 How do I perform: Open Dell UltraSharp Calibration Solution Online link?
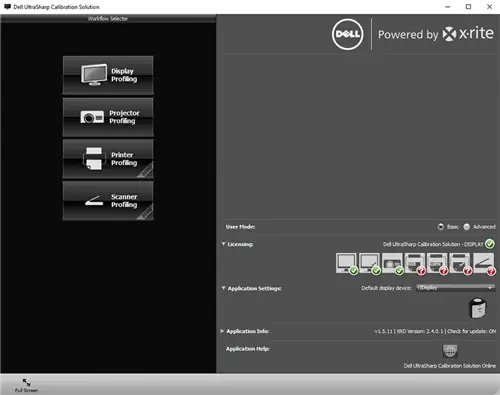(x=450, y=366)
